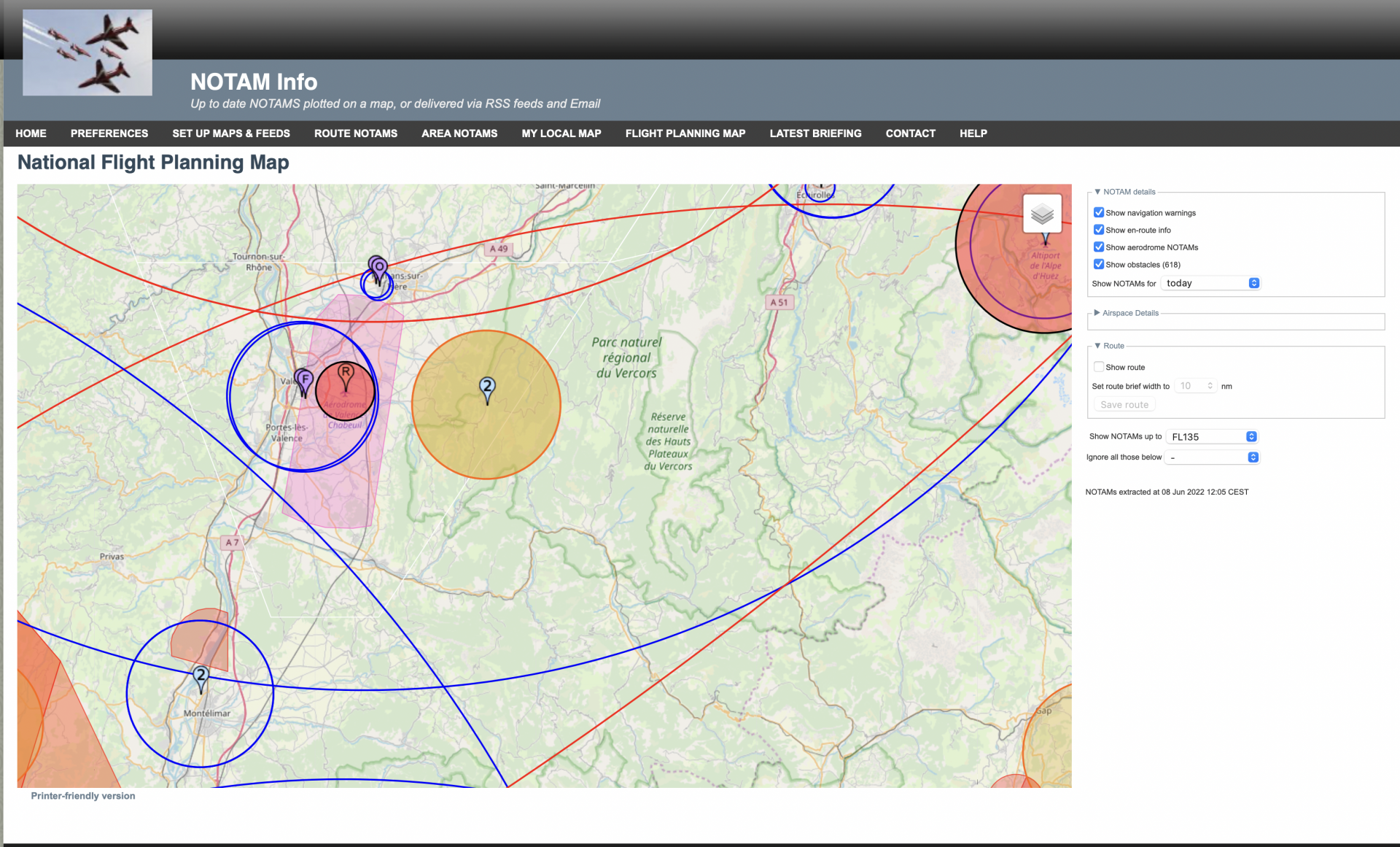Click the Réserve naturelle des Hauts Plateaux label
The height and width of the screenshot is (847, 1400).
668,441
